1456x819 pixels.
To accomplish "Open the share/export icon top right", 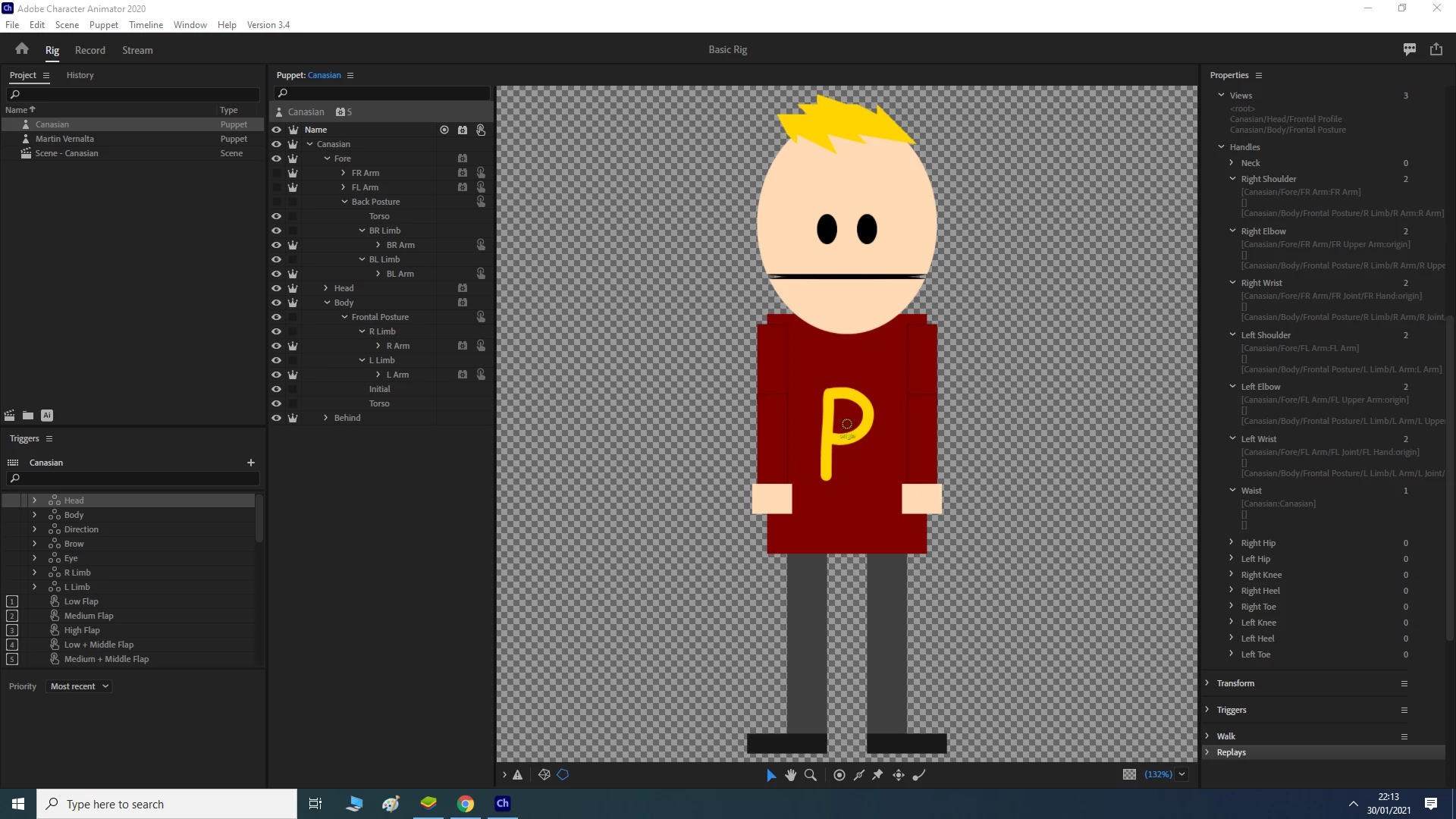I will tap(1436, 49).
